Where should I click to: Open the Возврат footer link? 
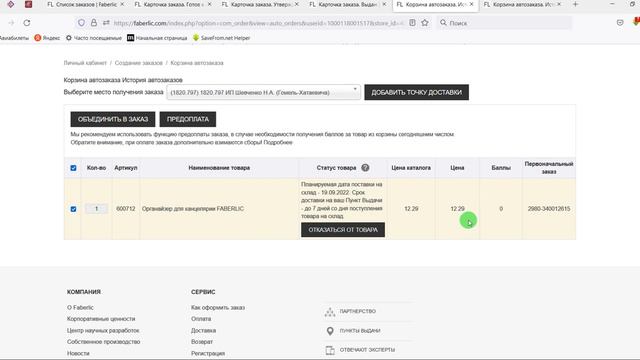pos(202,342)
